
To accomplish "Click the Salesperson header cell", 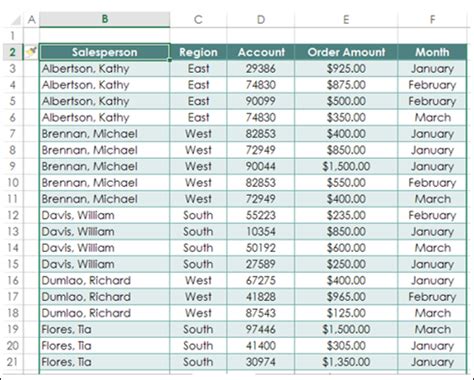I will click(104, 52).
